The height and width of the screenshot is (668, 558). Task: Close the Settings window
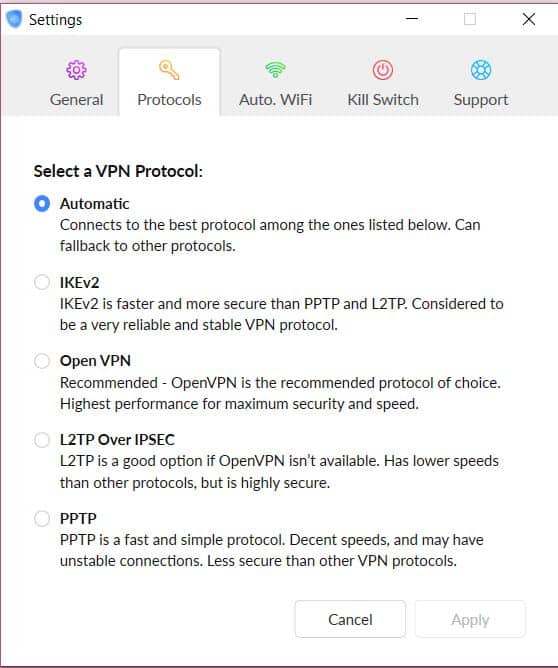pos(529,19)
